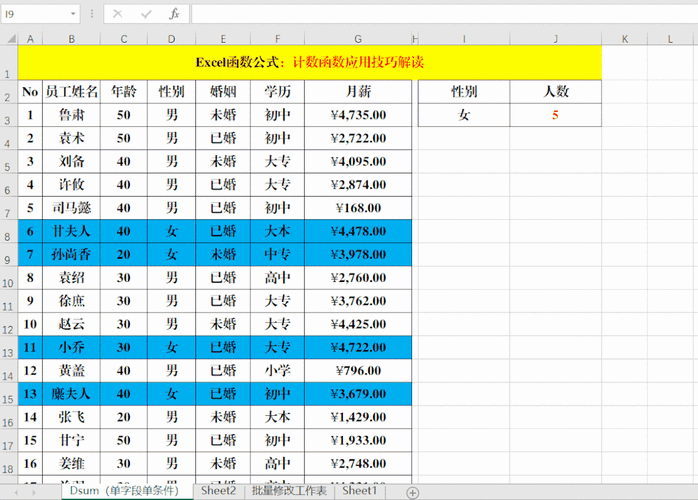Click the salary cell ¥796.00
This screenshot has height=500, width=698.
coord(358,370)
